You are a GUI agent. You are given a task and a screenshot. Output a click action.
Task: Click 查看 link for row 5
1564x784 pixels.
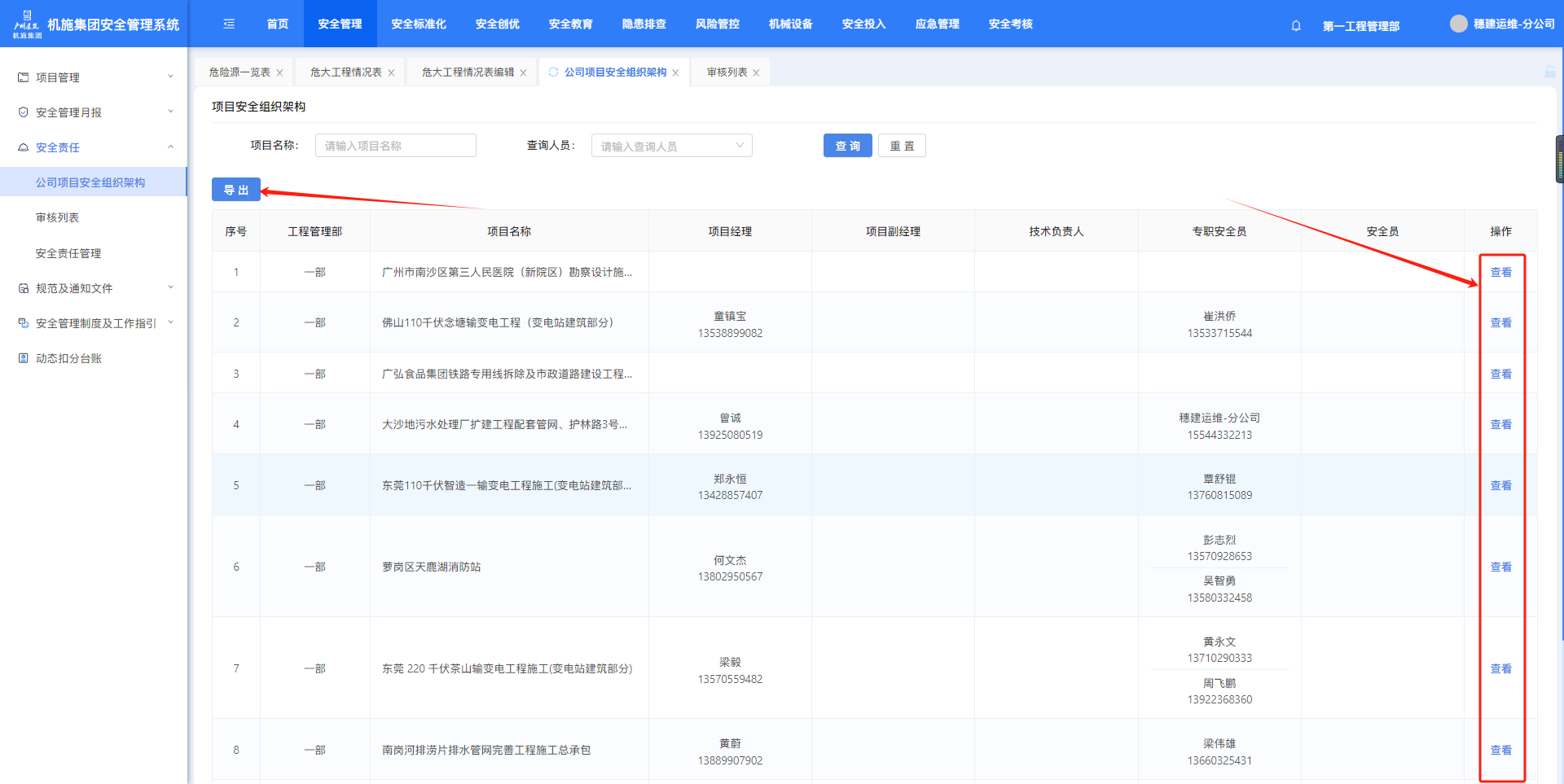pos(1500,485)
